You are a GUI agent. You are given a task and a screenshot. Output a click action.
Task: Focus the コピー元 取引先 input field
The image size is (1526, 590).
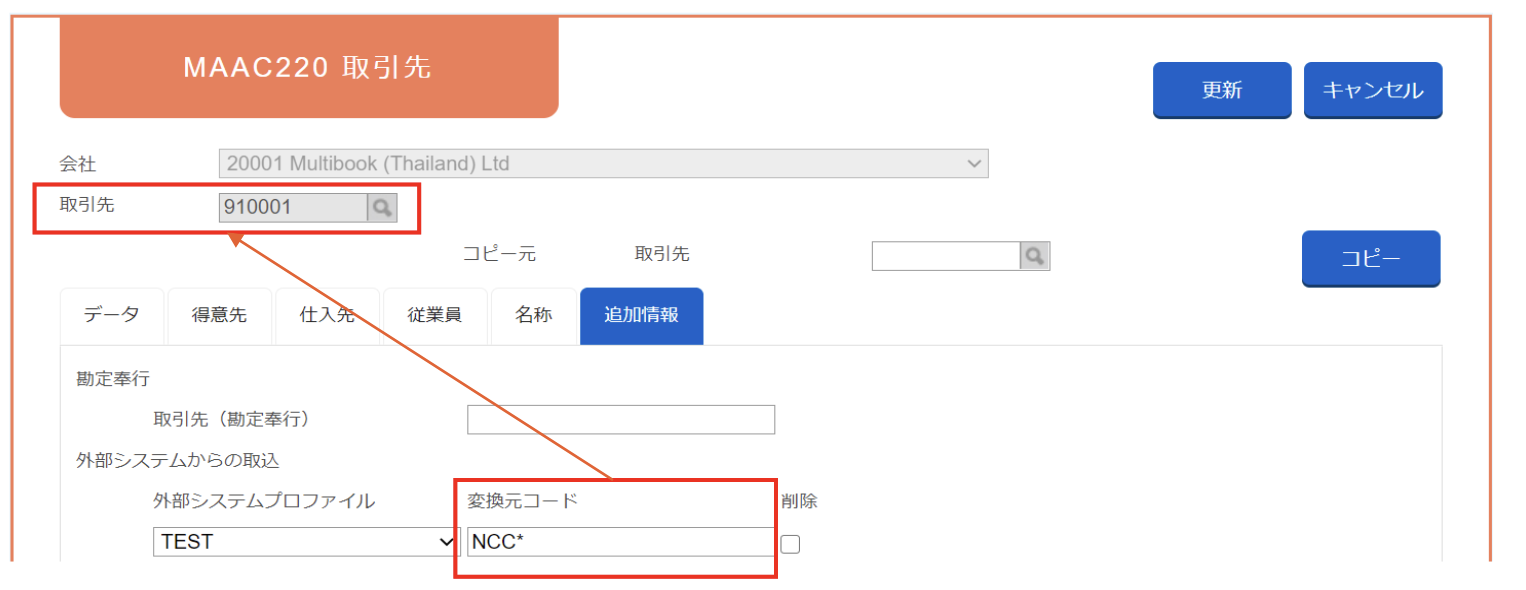pos(946,256)
